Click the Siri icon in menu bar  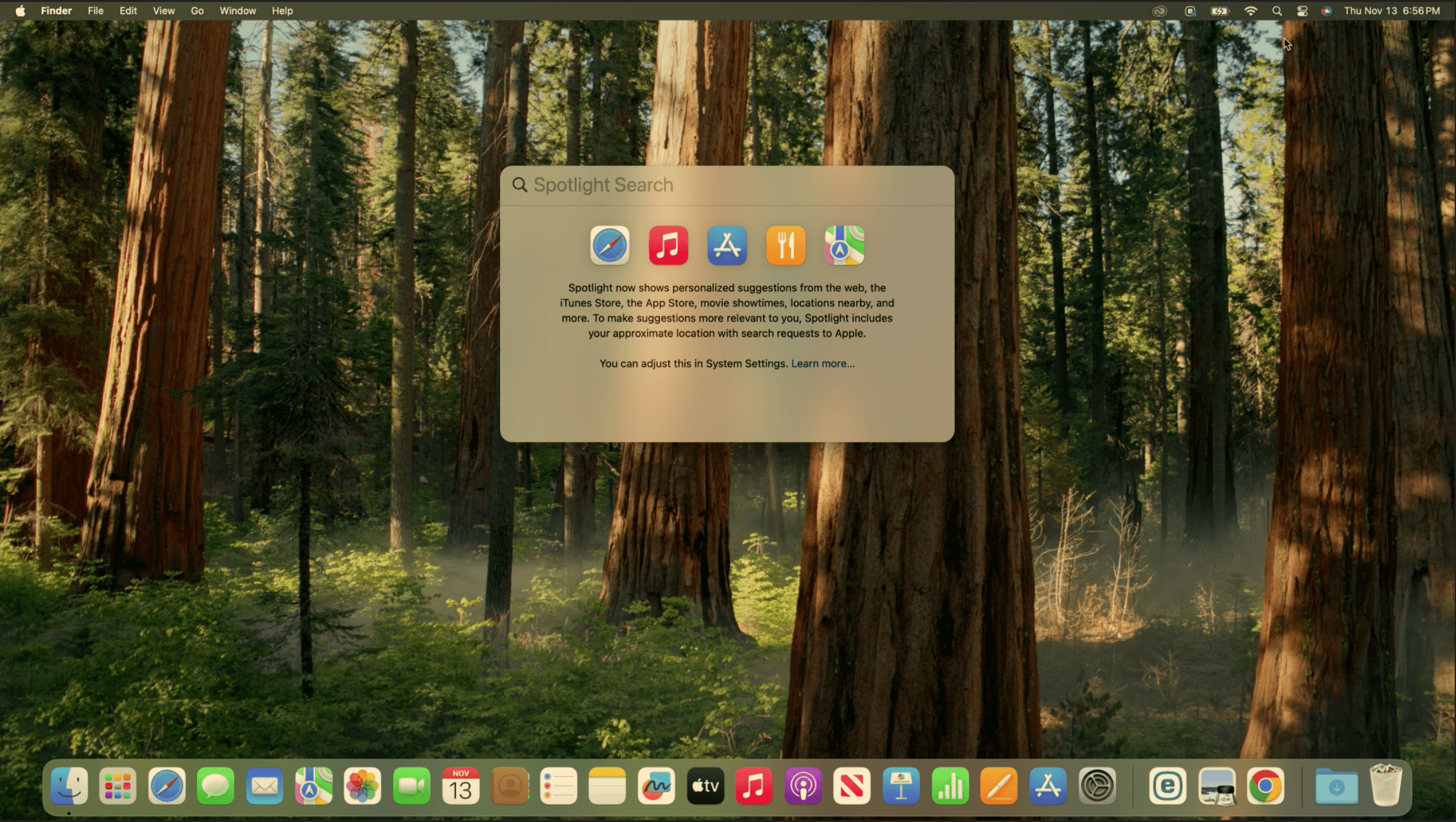[1326, 11]
